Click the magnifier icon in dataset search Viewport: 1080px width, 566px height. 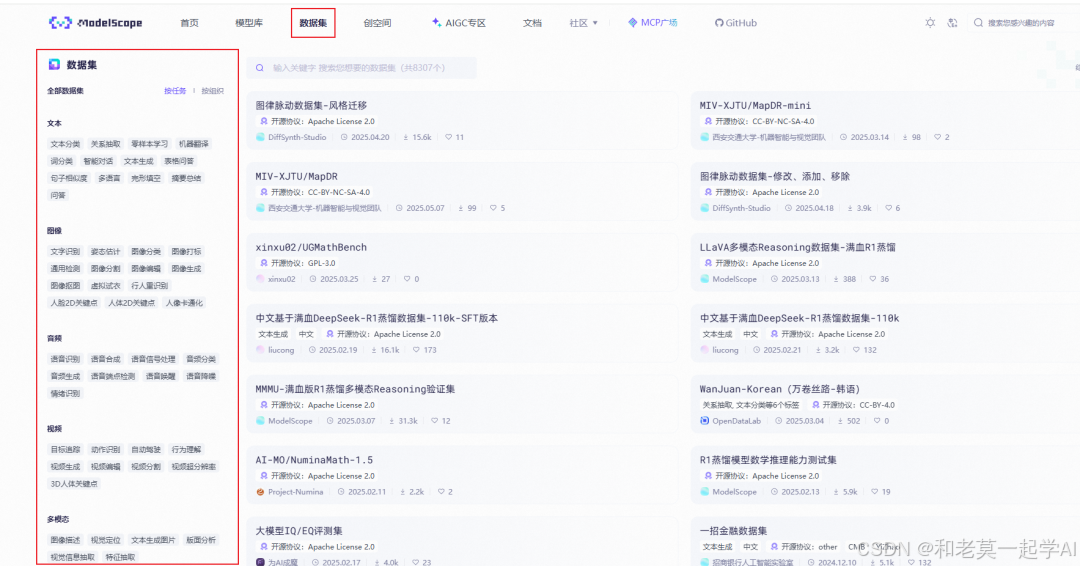coord(260,67)
